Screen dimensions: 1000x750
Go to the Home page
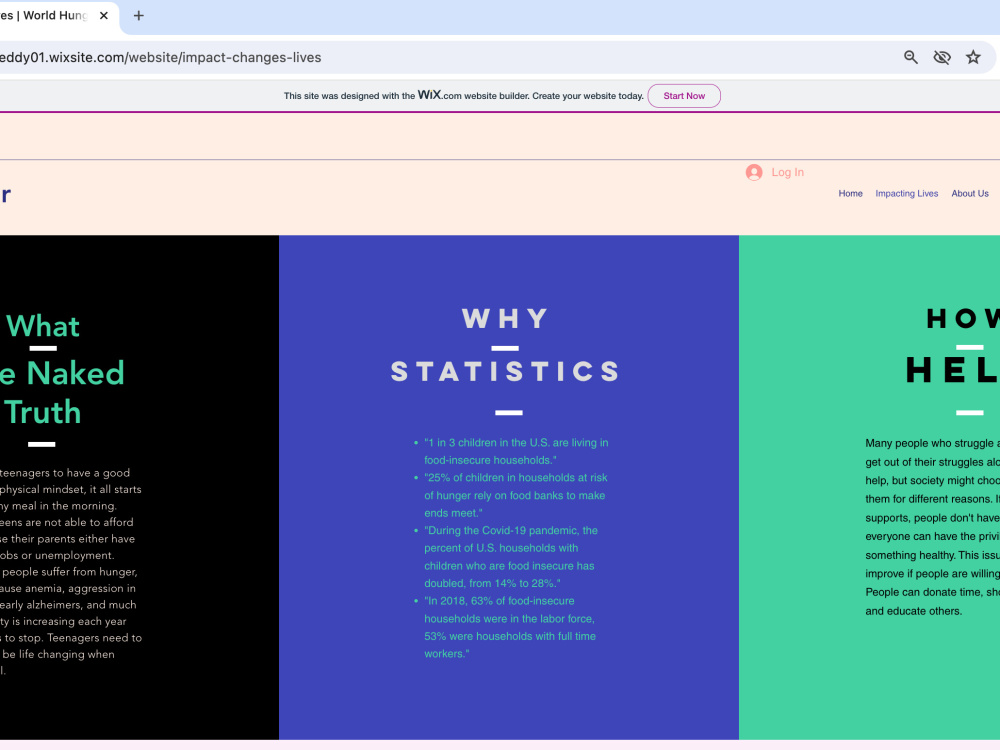click(x=850, y=193)
